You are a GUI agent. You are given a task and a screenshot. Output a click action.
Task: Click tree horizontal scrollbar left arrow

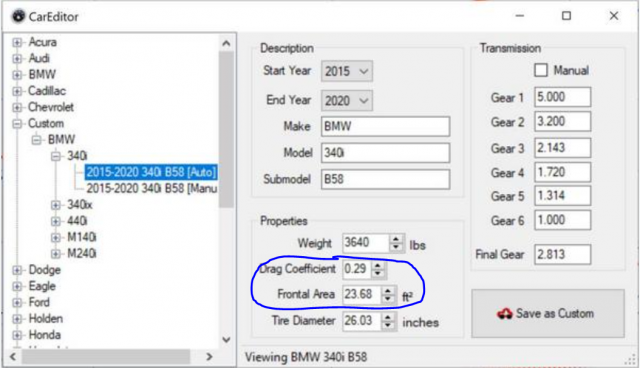coord(13,357)
